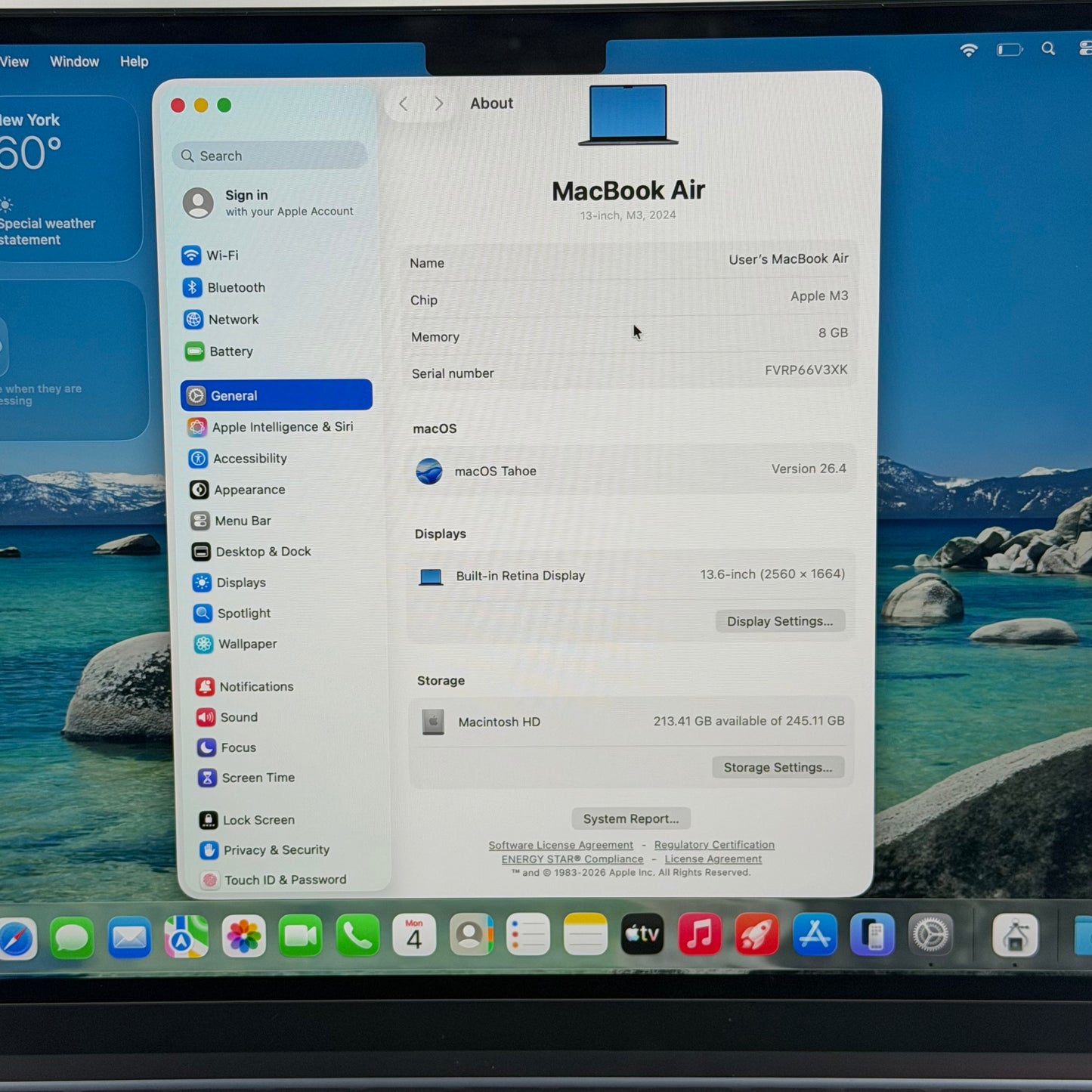
Task: Click Wi-Fi status icon in menu bar
Action: click(x=969, y=50)
